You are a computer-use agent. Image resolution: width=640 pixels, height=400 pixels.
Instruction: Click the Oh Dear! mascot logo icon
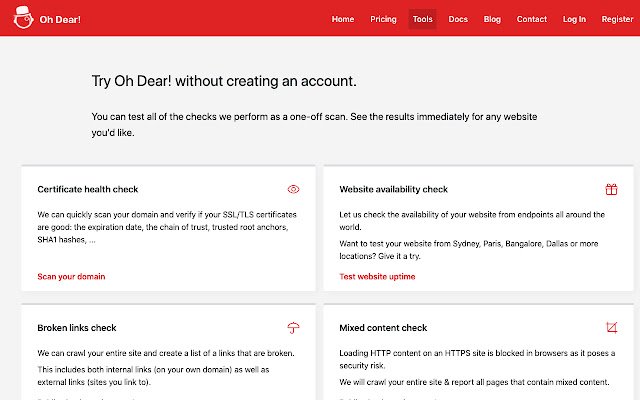23,18
